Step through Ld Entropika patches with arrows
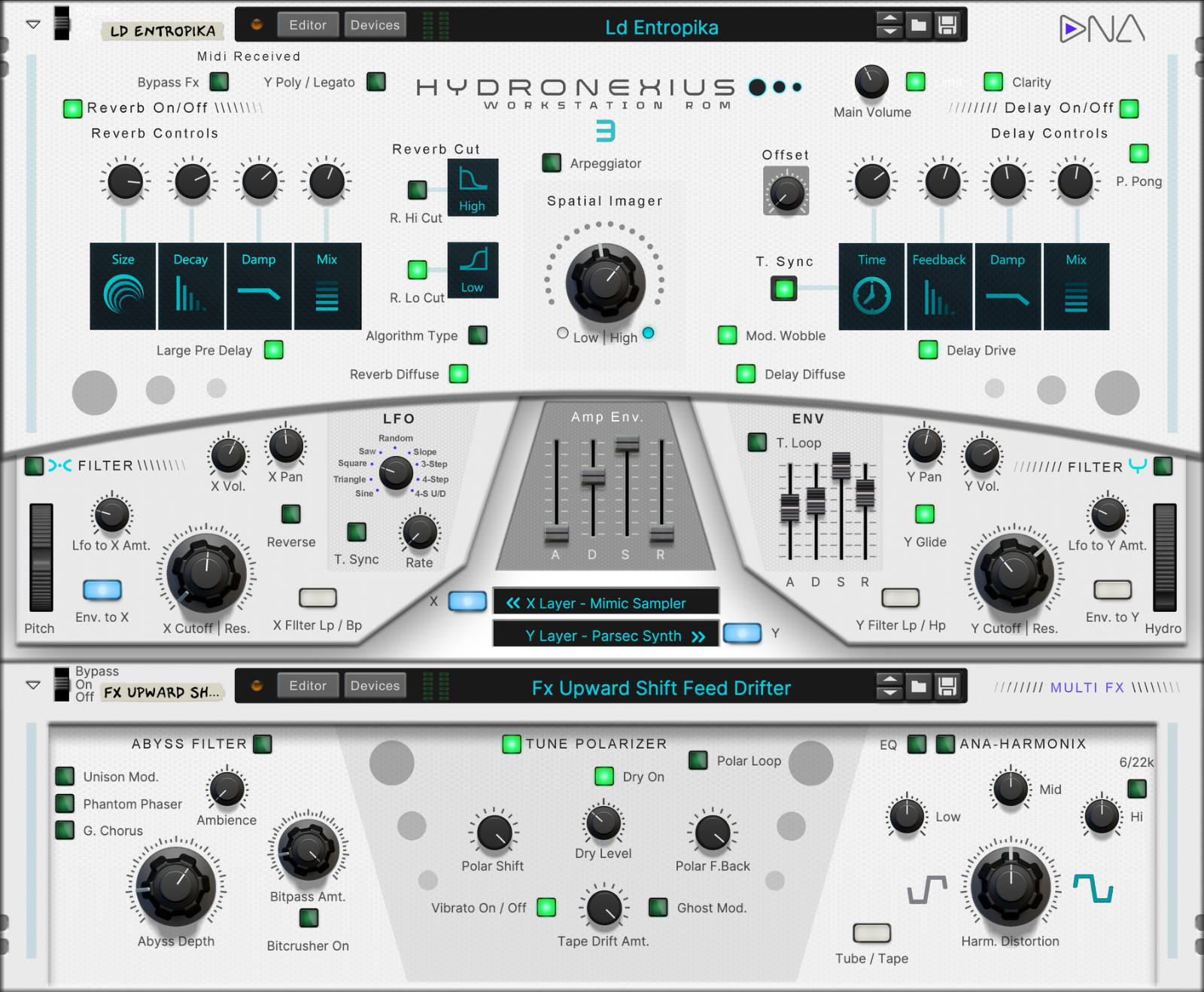Image resolution: width=1204 pixels, height=992 pixels. 889,26
